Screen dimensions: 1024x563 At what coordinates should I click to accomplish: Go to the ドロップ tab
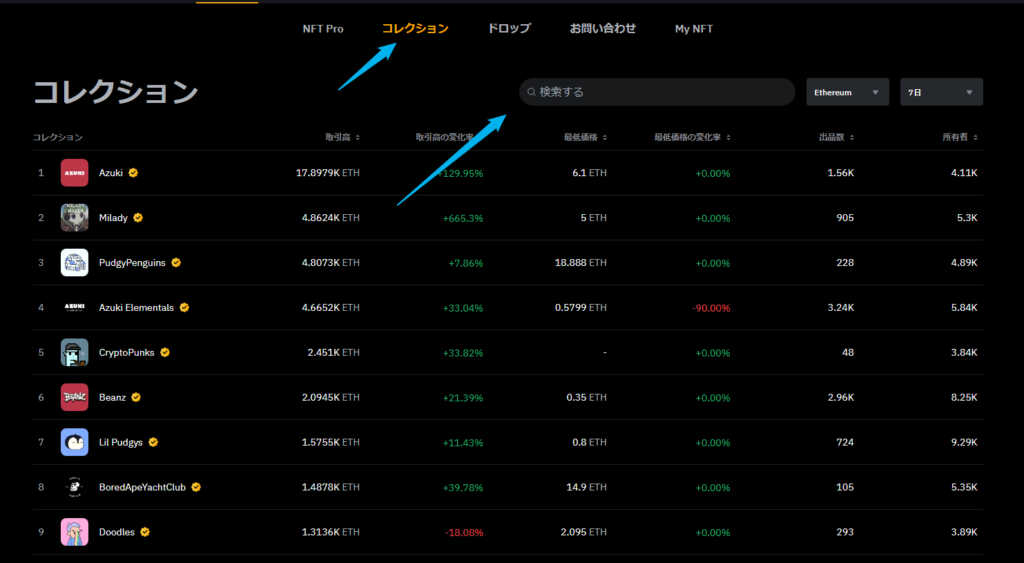point(509,29)
